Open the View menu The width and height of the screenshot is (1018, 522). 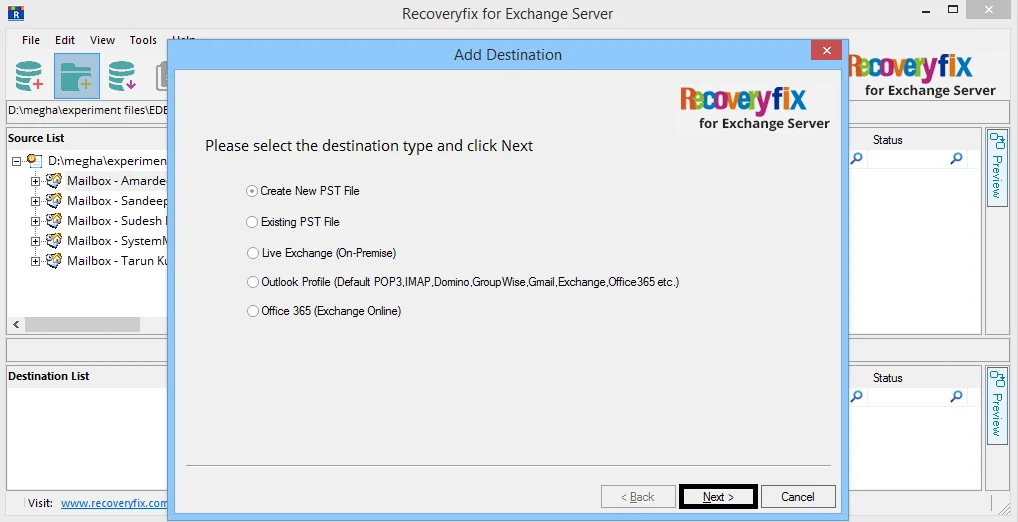(103, 40)
